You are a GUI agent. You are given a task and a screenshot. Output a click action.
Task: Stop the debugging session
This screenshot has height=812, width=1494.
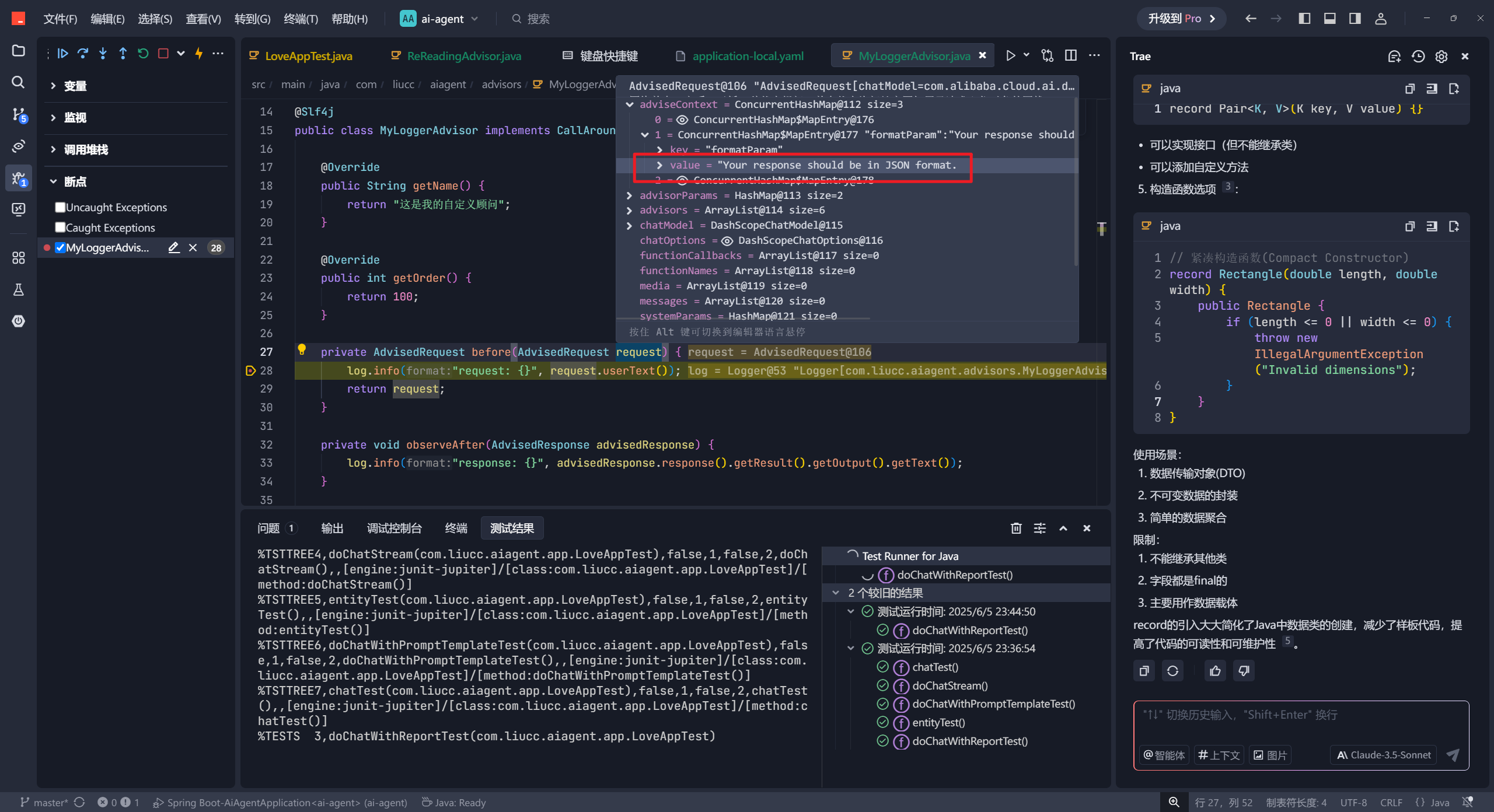[x=163, y=54]
